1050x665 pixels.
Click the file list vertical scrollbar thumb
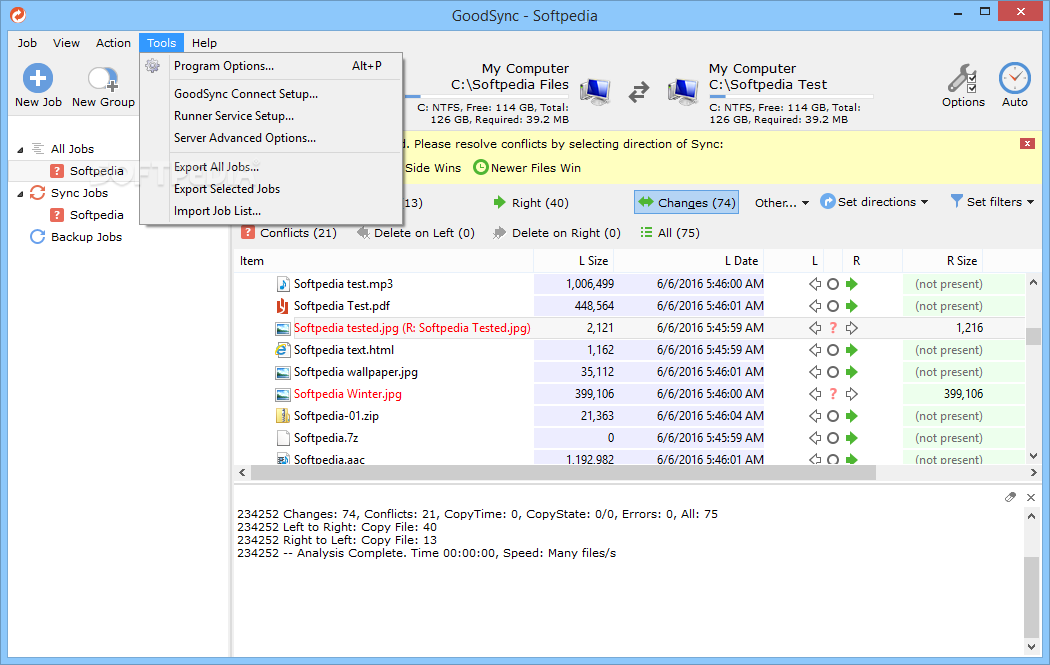tap(1033, 336)
